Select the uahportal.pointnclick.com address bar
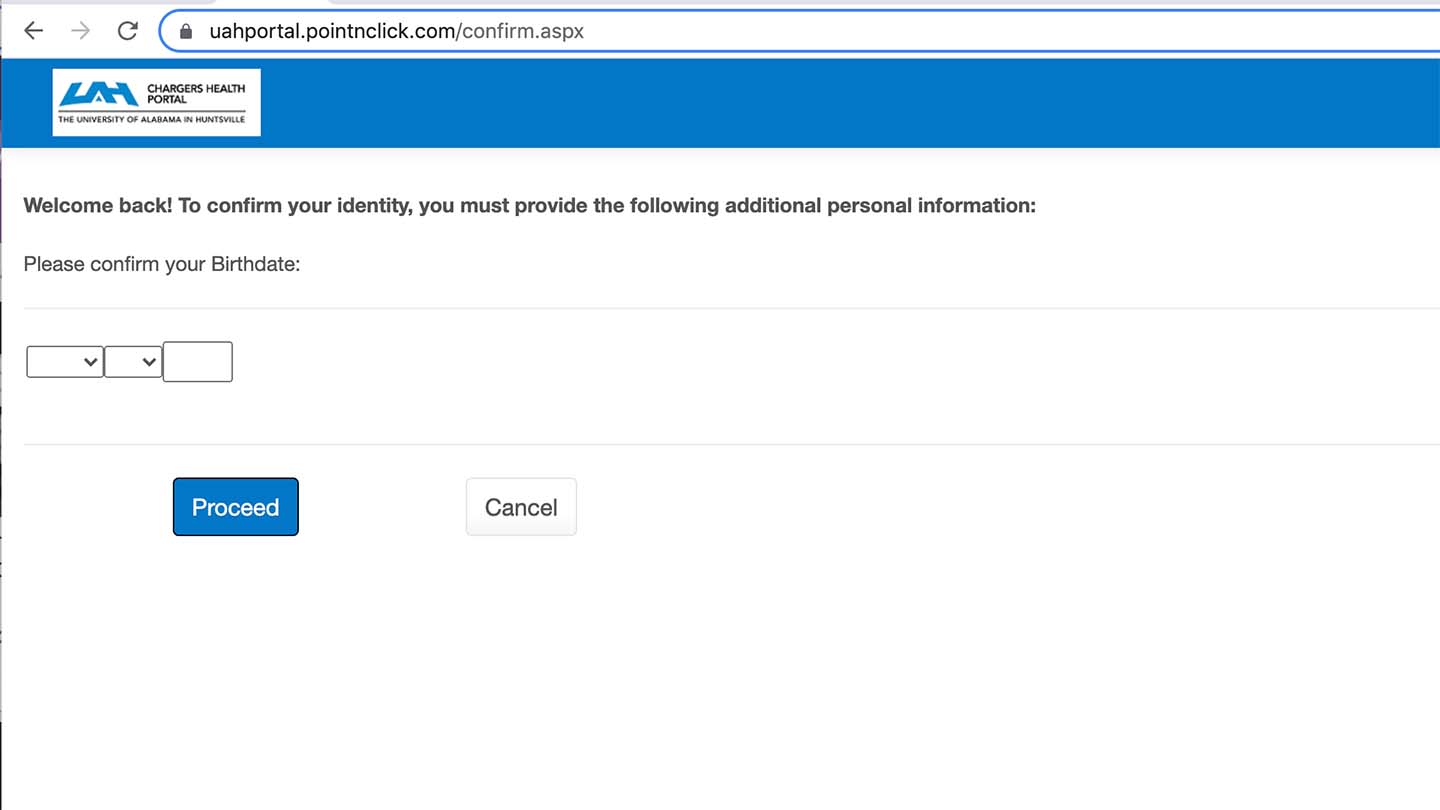This screenshot has width=1440, height=810. [800, 31]
